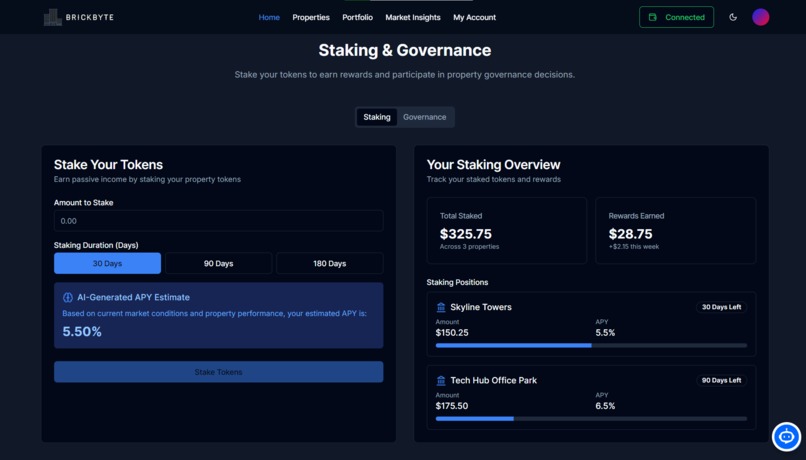
Task: Click the $28.75 rewards value
Action: tap(630, 234)
